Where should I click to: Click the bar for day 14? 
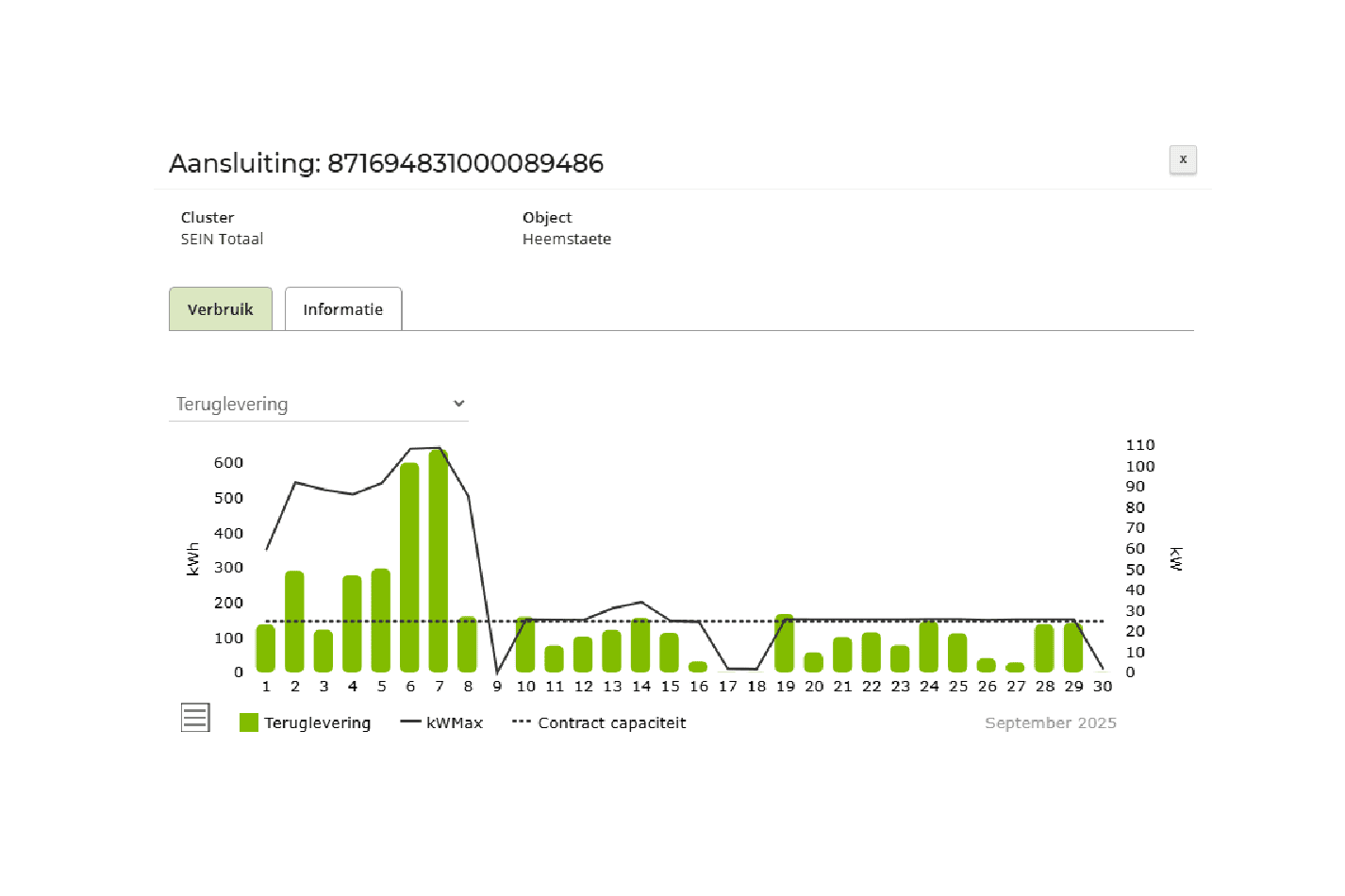coord(640,646)
